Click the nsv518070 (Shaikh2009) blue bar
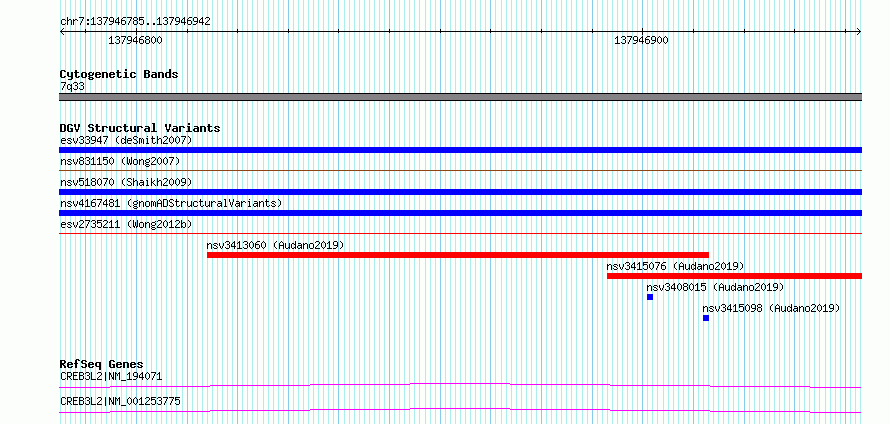Viewport: 890px width, 424px height. [460, 192]
